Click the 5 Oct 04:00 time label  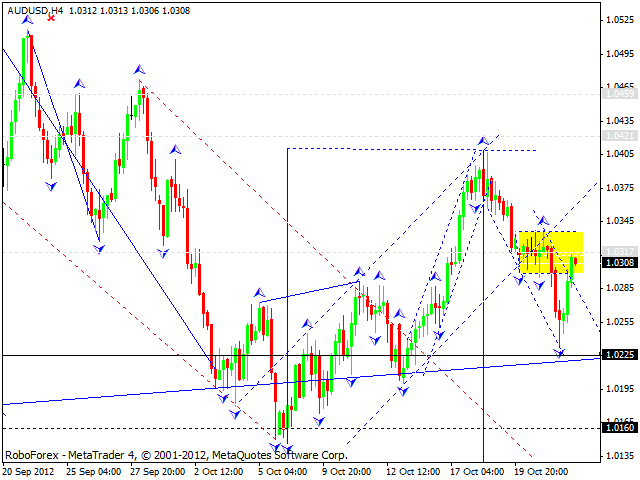pos(282,471)
